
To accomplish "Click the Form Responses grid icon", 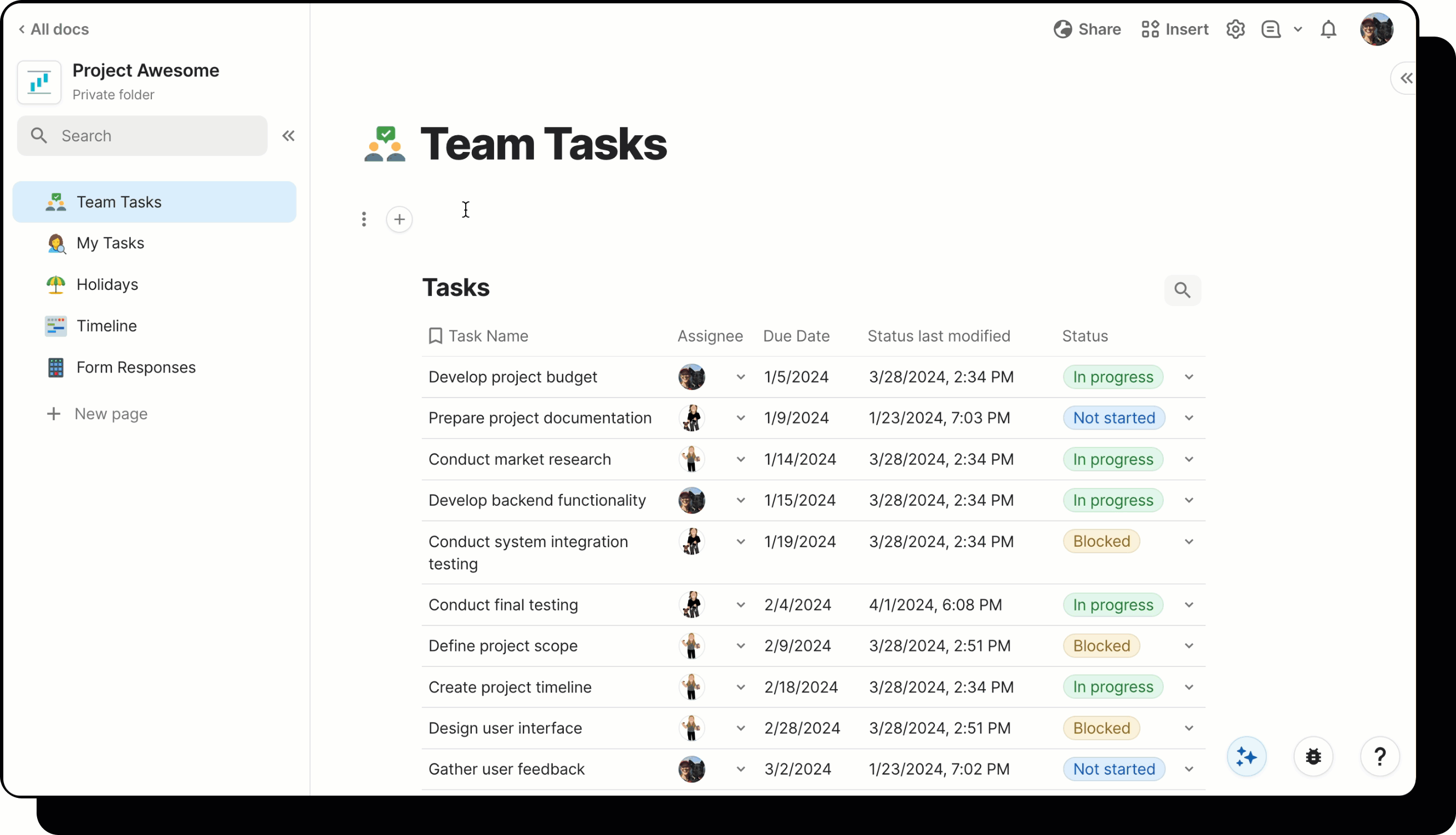I will click(x=55, y=367).
